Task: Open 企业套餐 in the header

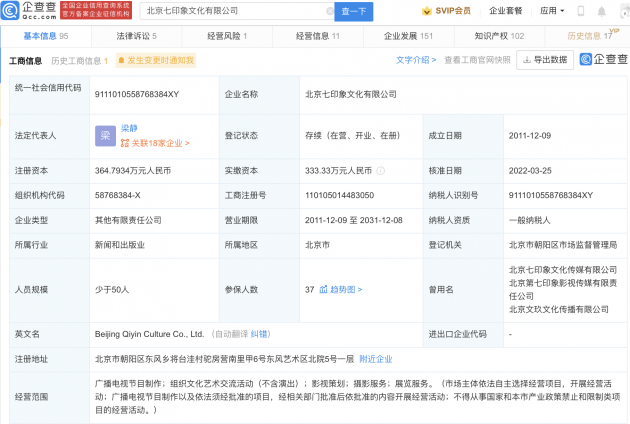Action: [505, 11]
